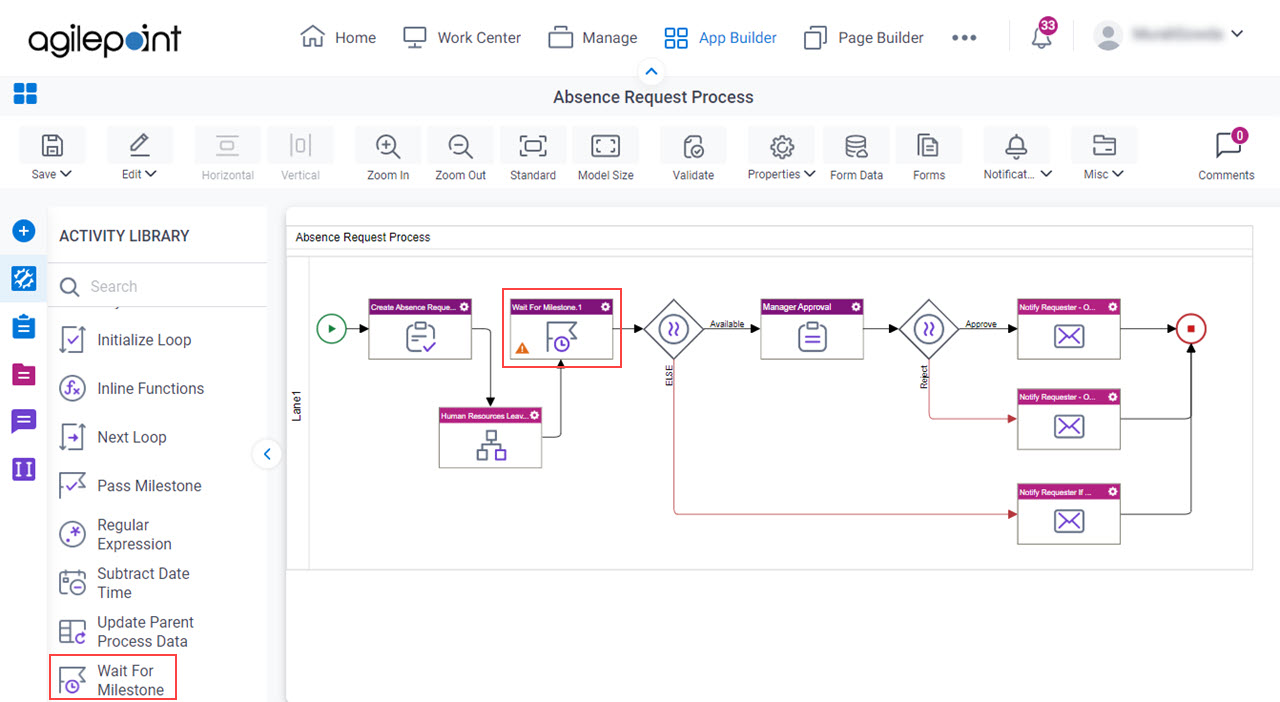The width and height of the screenshot is (1280, 702).
Task: Click the green start event node
Action: point(331,328)
